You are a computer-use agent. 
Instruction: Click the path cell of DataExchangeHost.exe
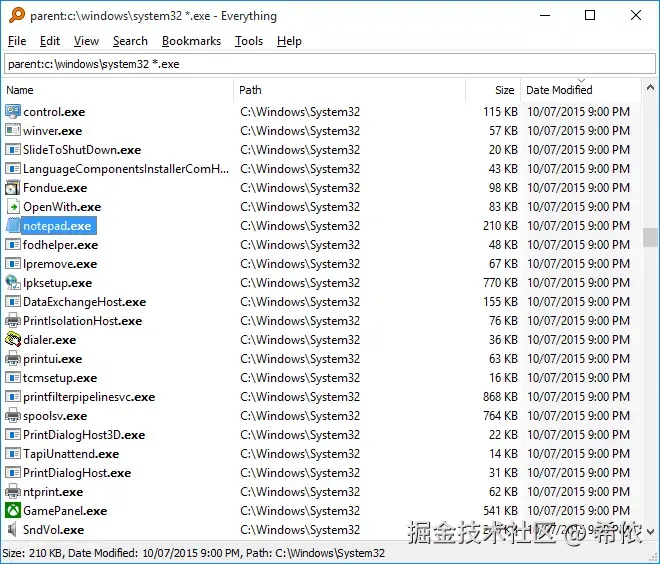[300, 302]
